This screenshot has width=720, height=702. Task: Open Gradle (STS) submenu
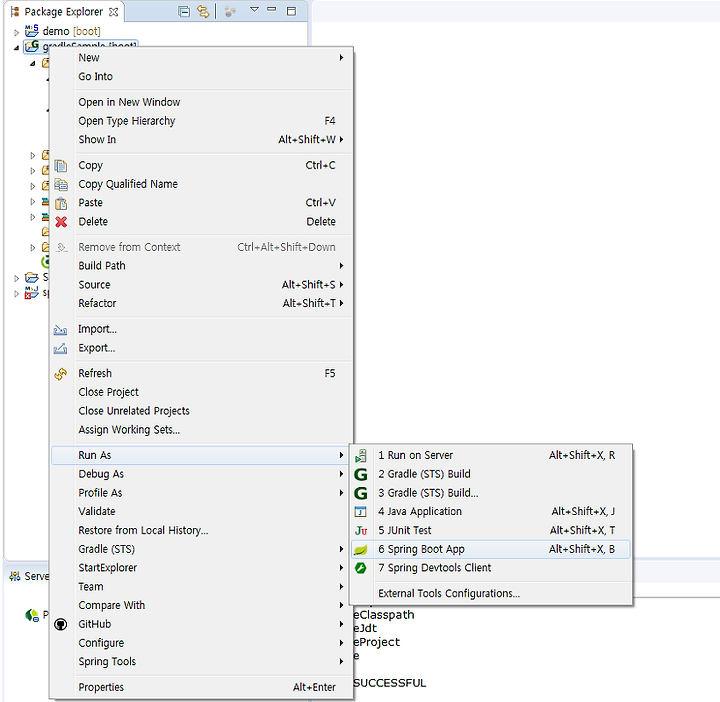tap(201, 549)
